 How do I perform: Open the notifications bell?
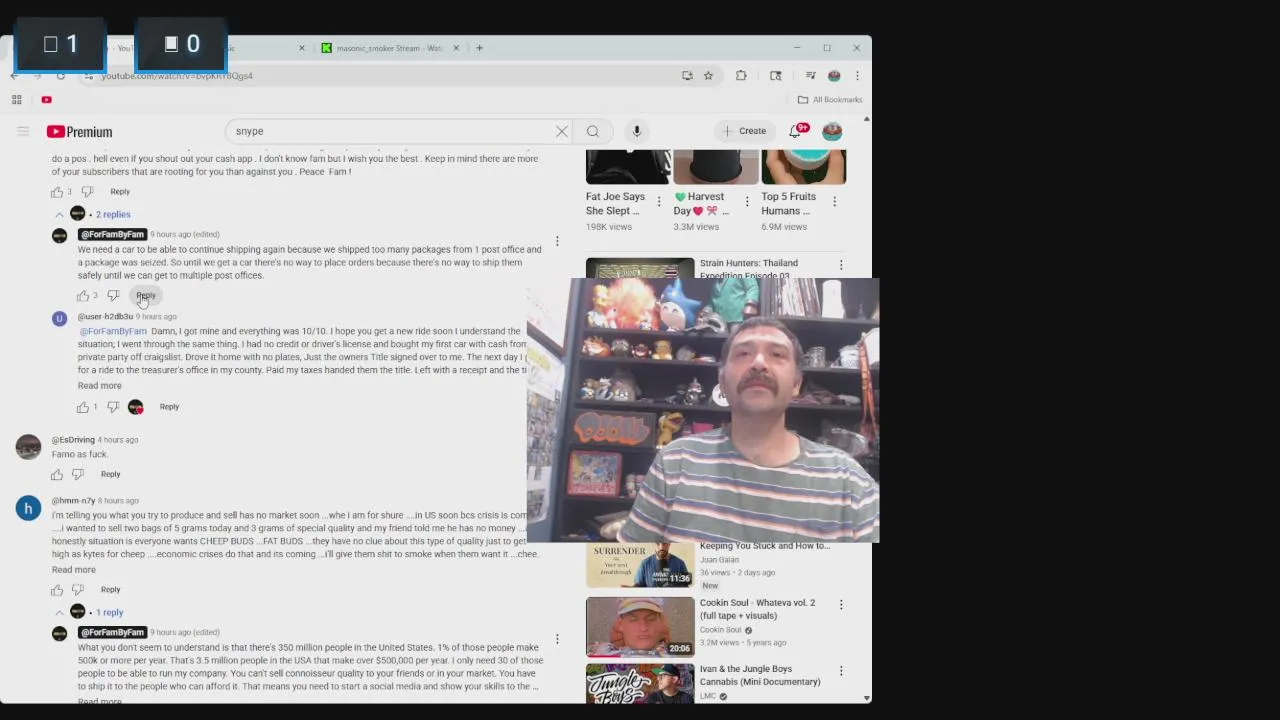point(797,131)
